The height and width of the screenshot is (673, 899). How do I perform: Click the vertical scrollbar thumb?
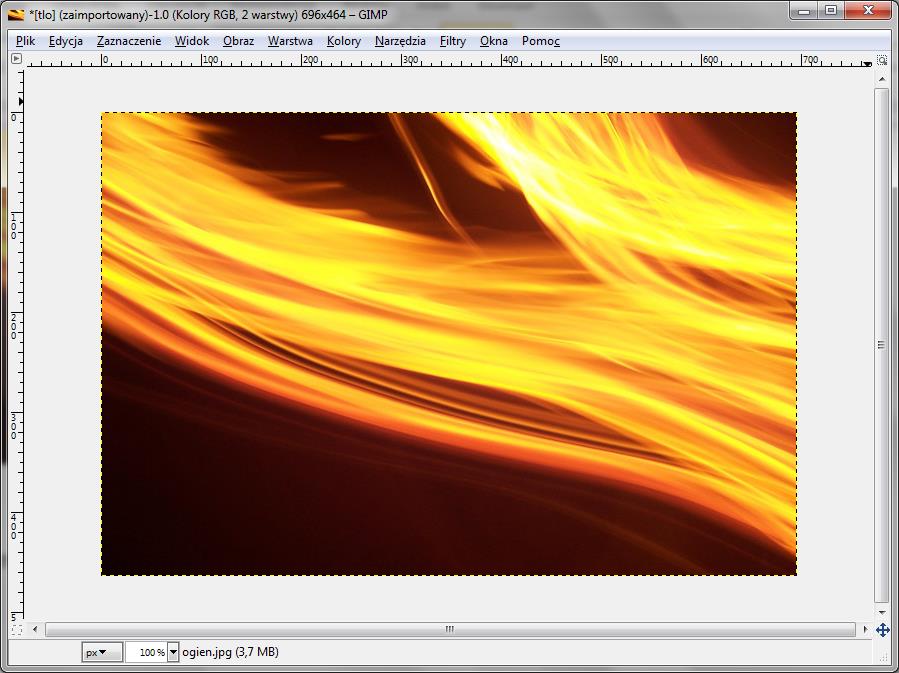click(882, 345)
